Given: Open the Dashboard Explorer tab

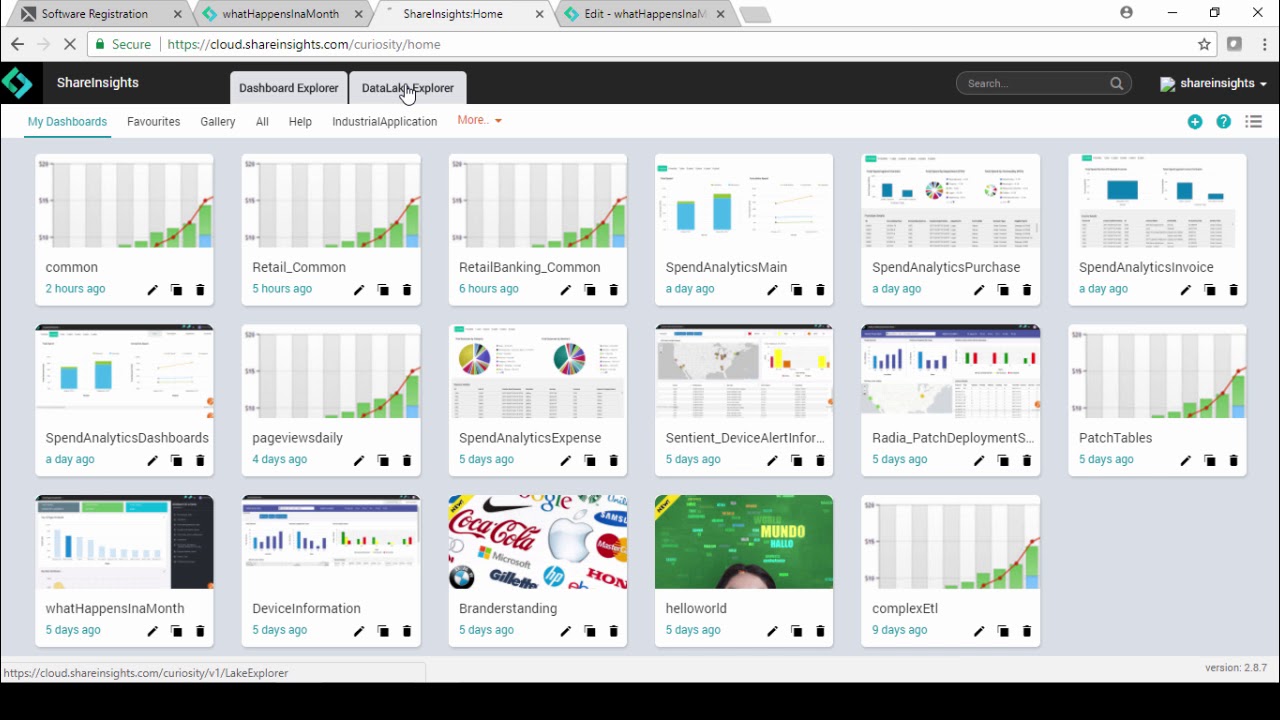Looking at the screenshot, I should (288, 88).
